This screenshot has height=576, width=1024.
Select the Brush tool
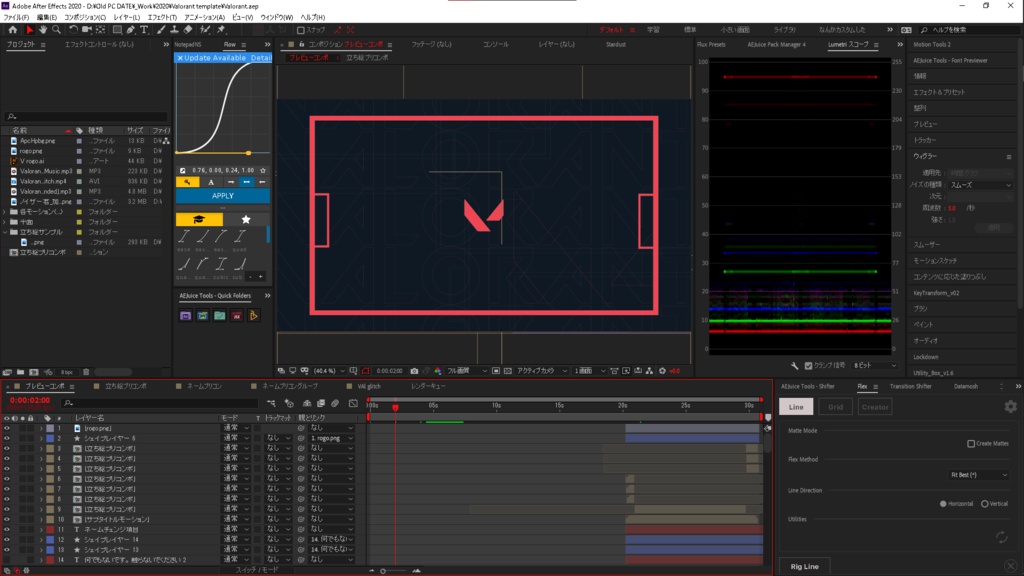click(161, 30)
